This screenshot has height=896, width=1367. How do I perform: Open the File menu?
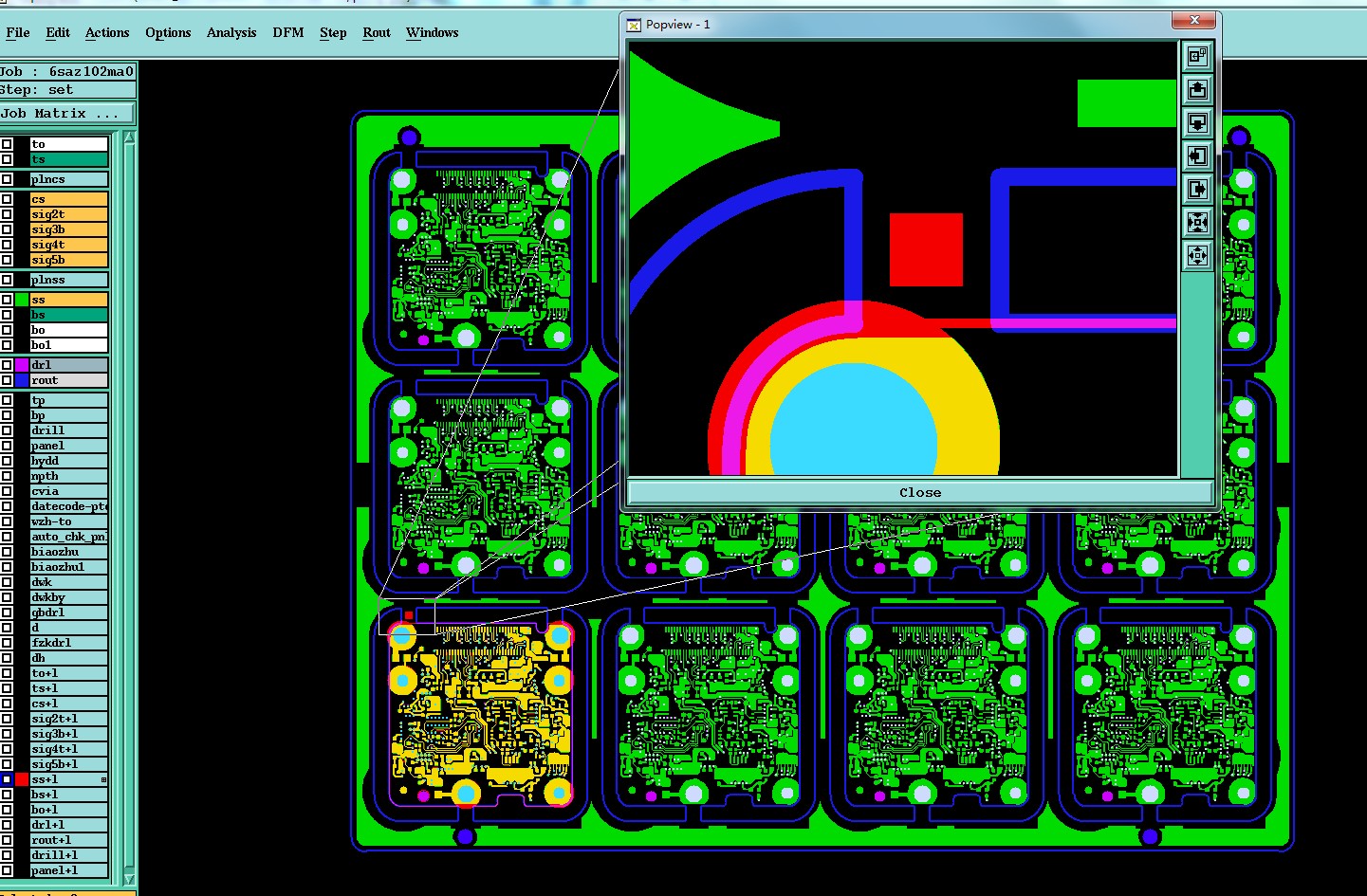click(x=18, y=32)
